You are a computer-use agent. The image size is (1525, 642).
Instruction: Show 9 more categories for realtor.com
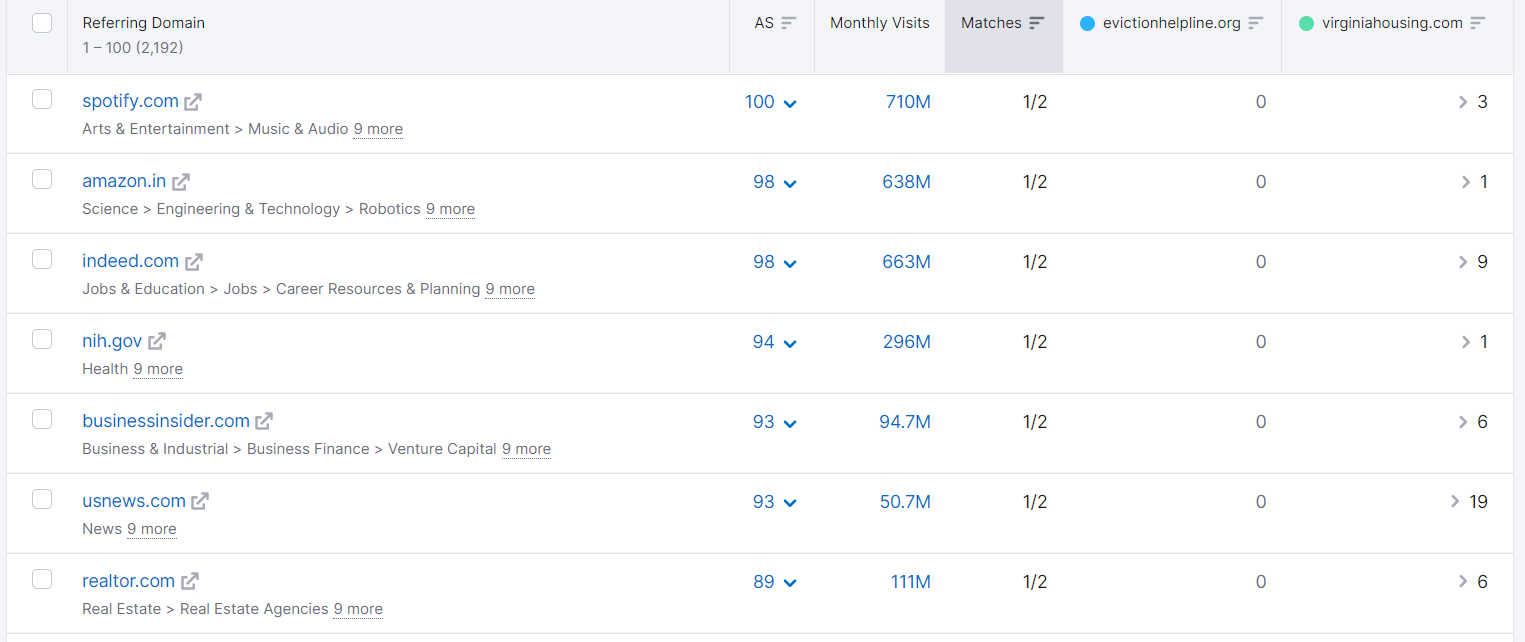(358, 609)
